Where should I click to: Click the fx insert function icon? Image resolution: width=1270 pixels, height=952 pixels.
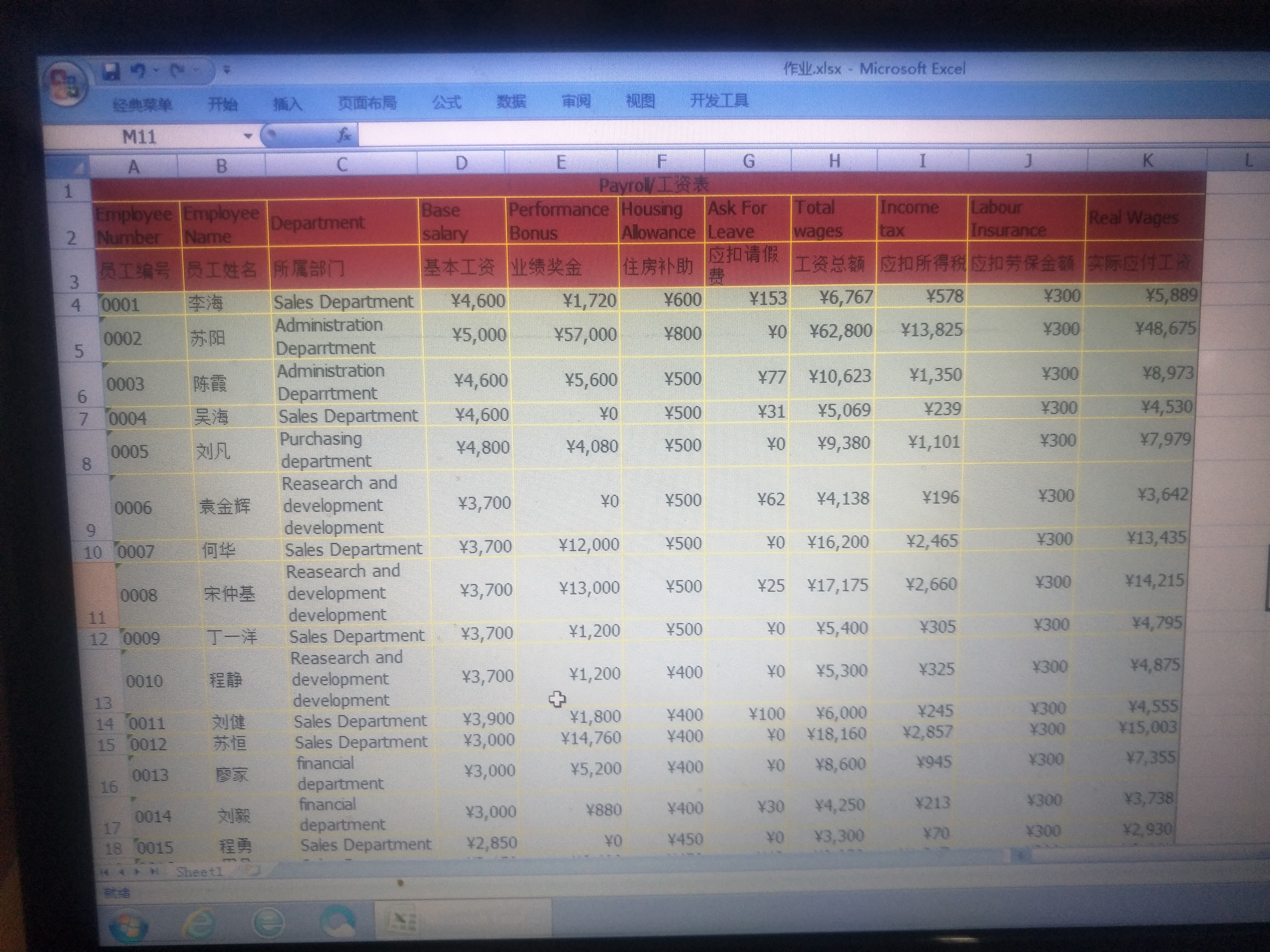tap(344, 135)
